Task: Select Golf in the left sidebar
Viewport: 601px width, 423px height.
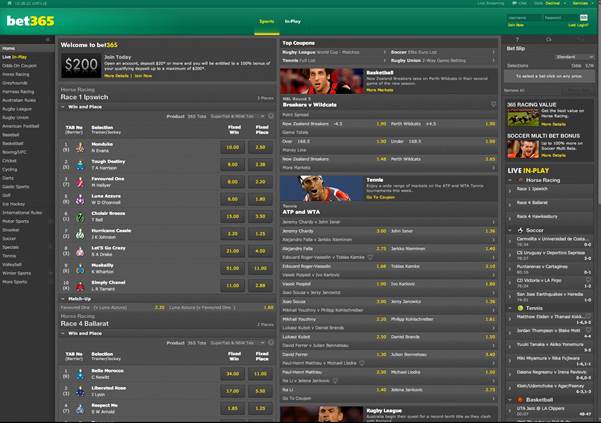Action: click(x=27, y=195)
